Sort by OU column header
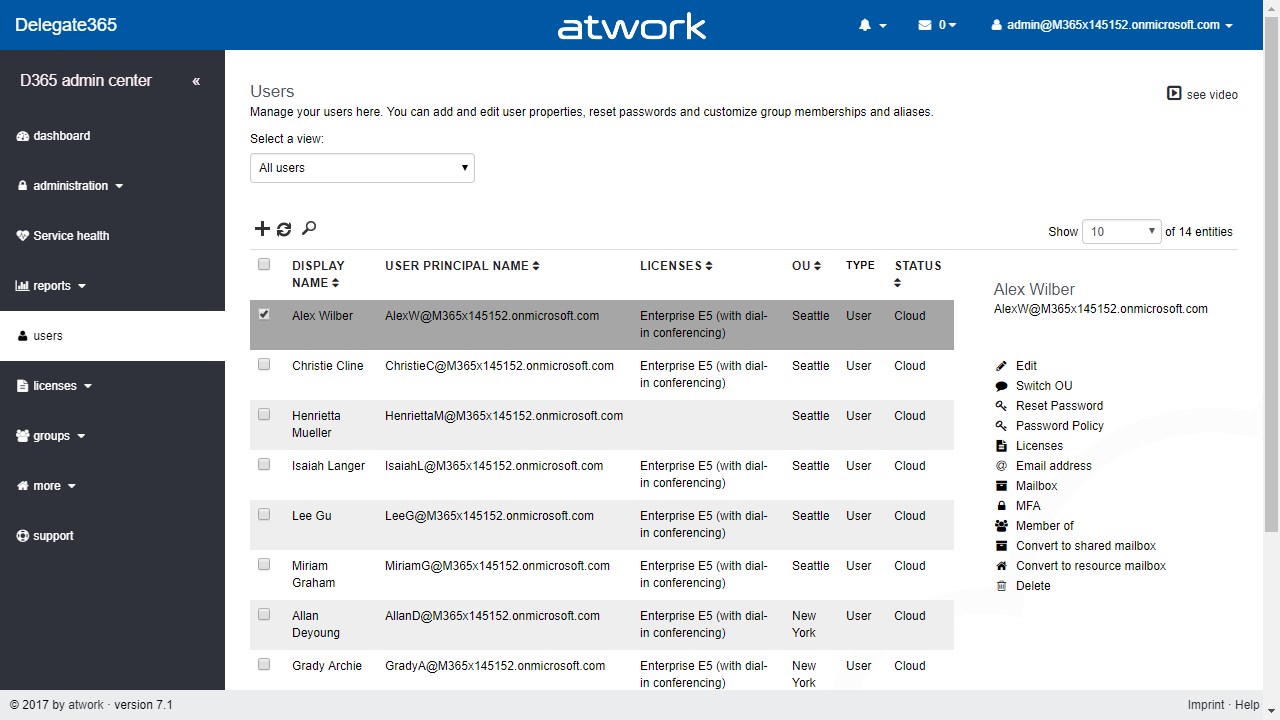1280x720 pixels. (x=806, y=266)
